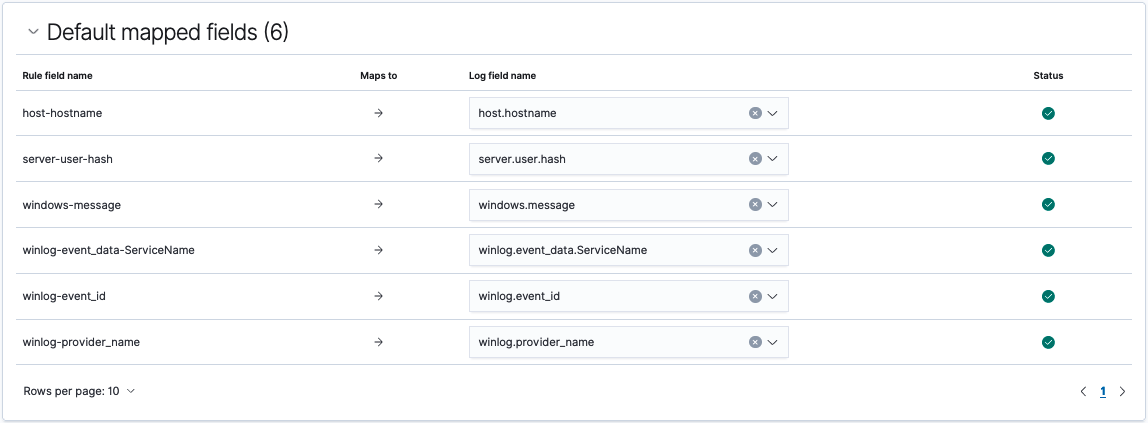The image size is (1148, 423).
Task: Click status checkmark for server-user-hash row
Action: coord(1048,159)
